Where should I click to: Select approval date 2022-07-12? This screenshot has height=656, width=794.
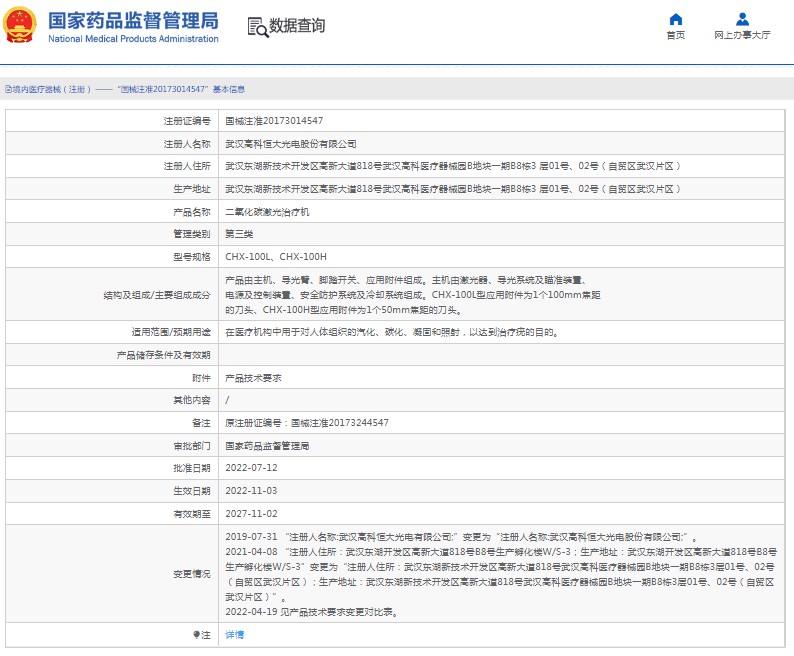tap(251, 468)
